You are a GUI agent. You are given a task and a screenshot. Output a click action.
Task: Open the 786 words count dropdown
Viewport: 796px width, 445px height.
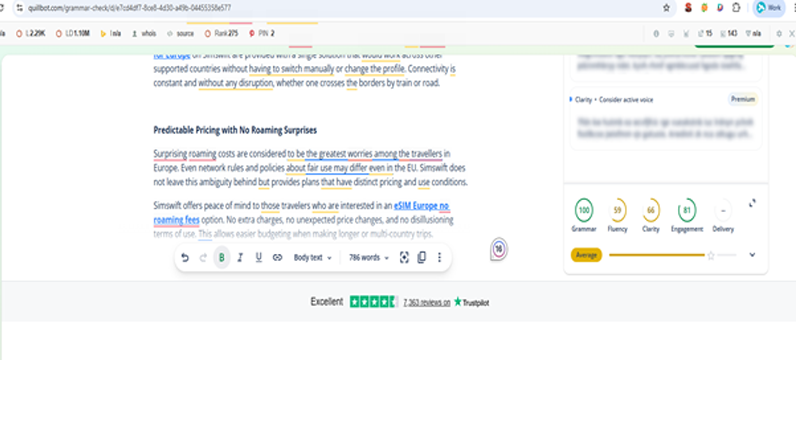click(368, 258)
